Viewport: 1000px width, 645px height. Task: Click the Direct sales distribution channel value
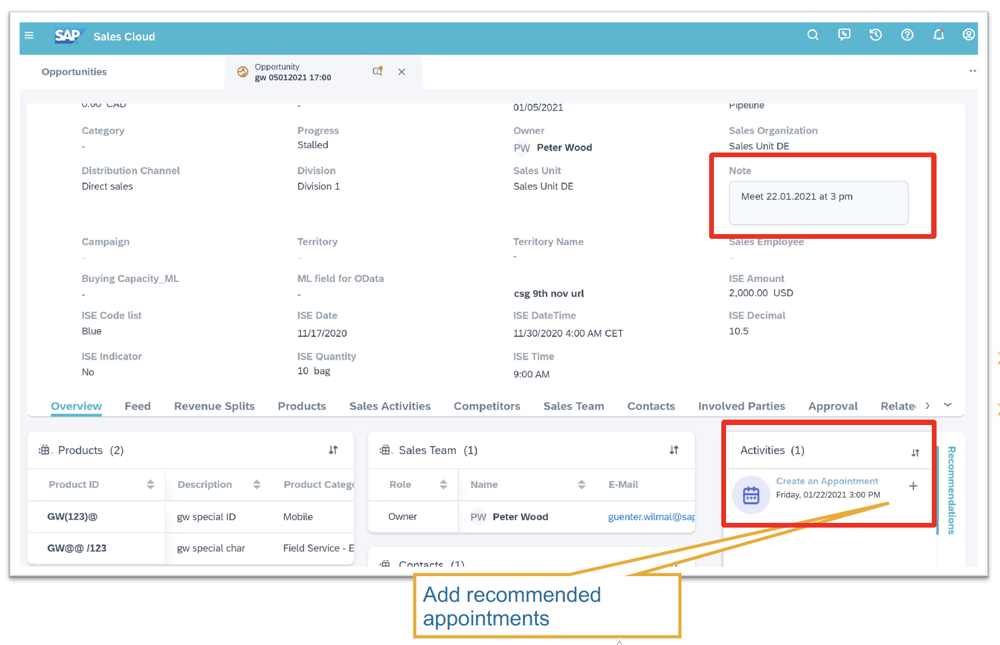pyautogui.click(x=107, y=186)
